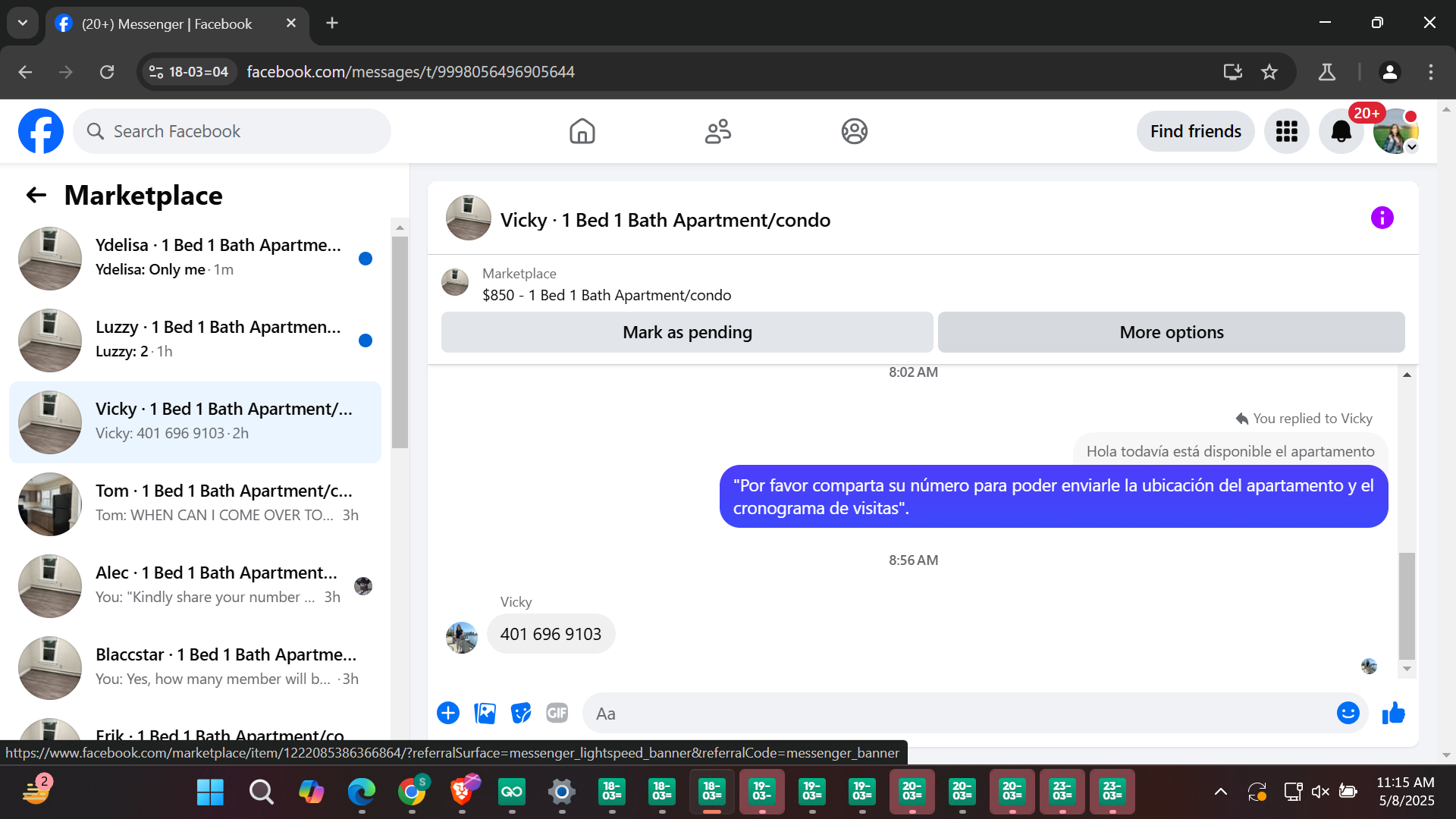This screenshot has width=1456, height=819.
Task: Open the clock and date panel
Action: coord(1406,792)
